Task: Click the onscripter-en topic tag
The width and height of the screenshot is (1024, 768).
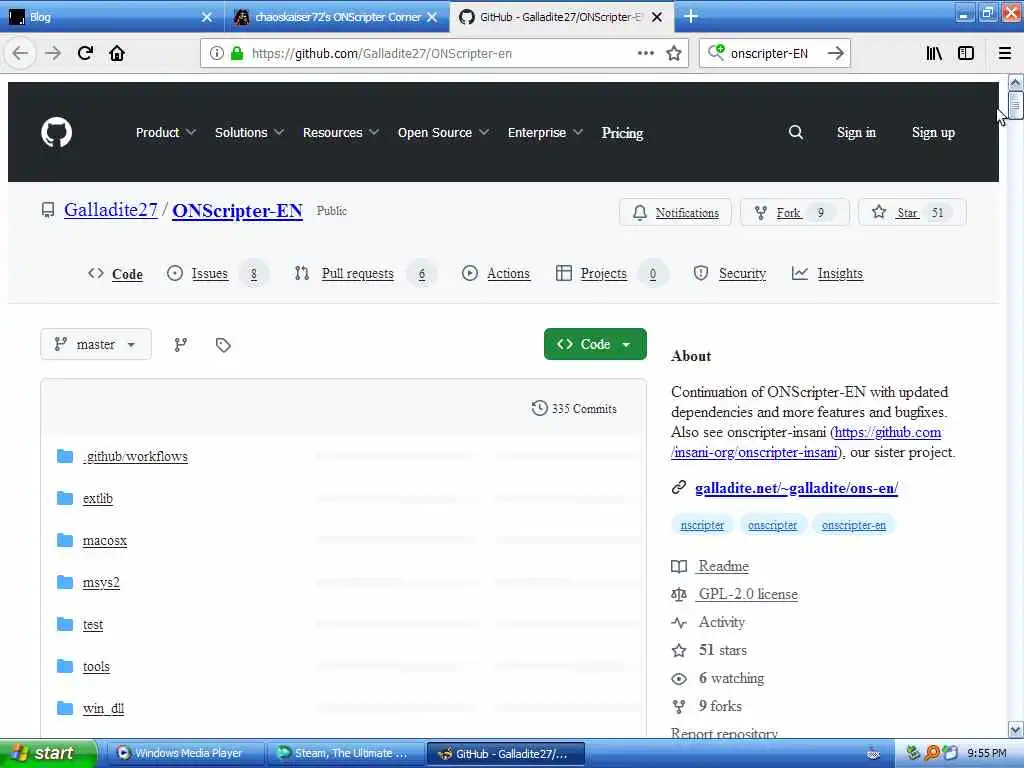Action: (x=854, y=525)
